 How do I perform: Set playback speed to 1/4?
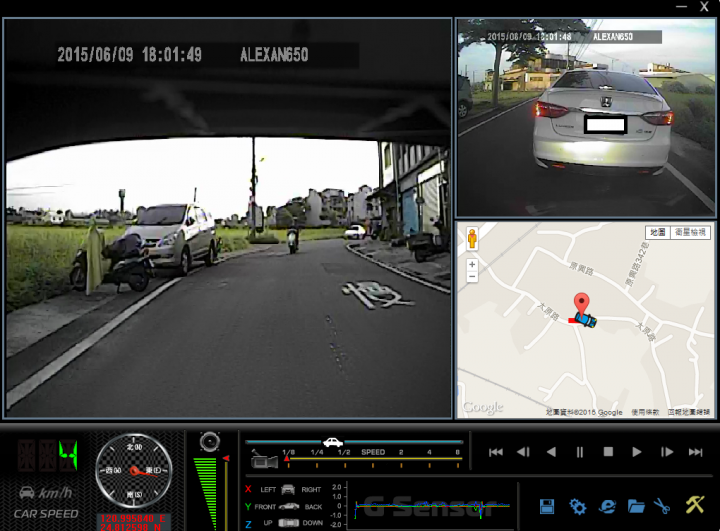(317, 452)
